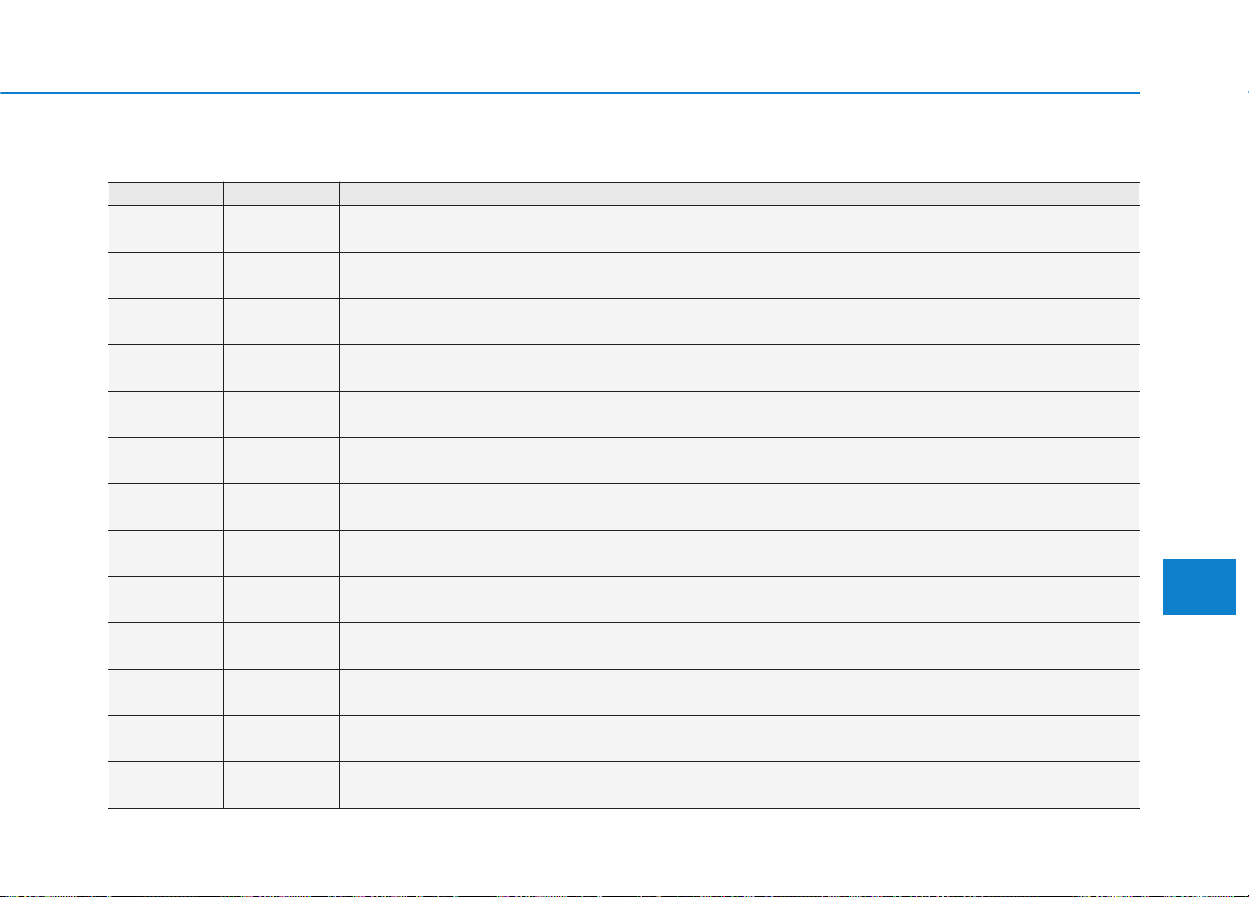
Task: Select second column cell in fourth body row
Action: (x=281, y=368)
